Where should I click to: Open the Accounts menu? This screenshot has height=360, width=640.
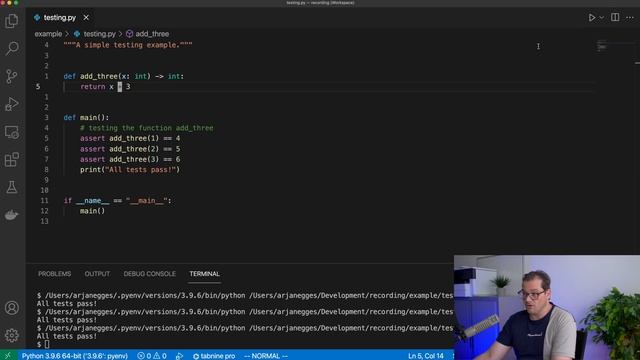11,308
